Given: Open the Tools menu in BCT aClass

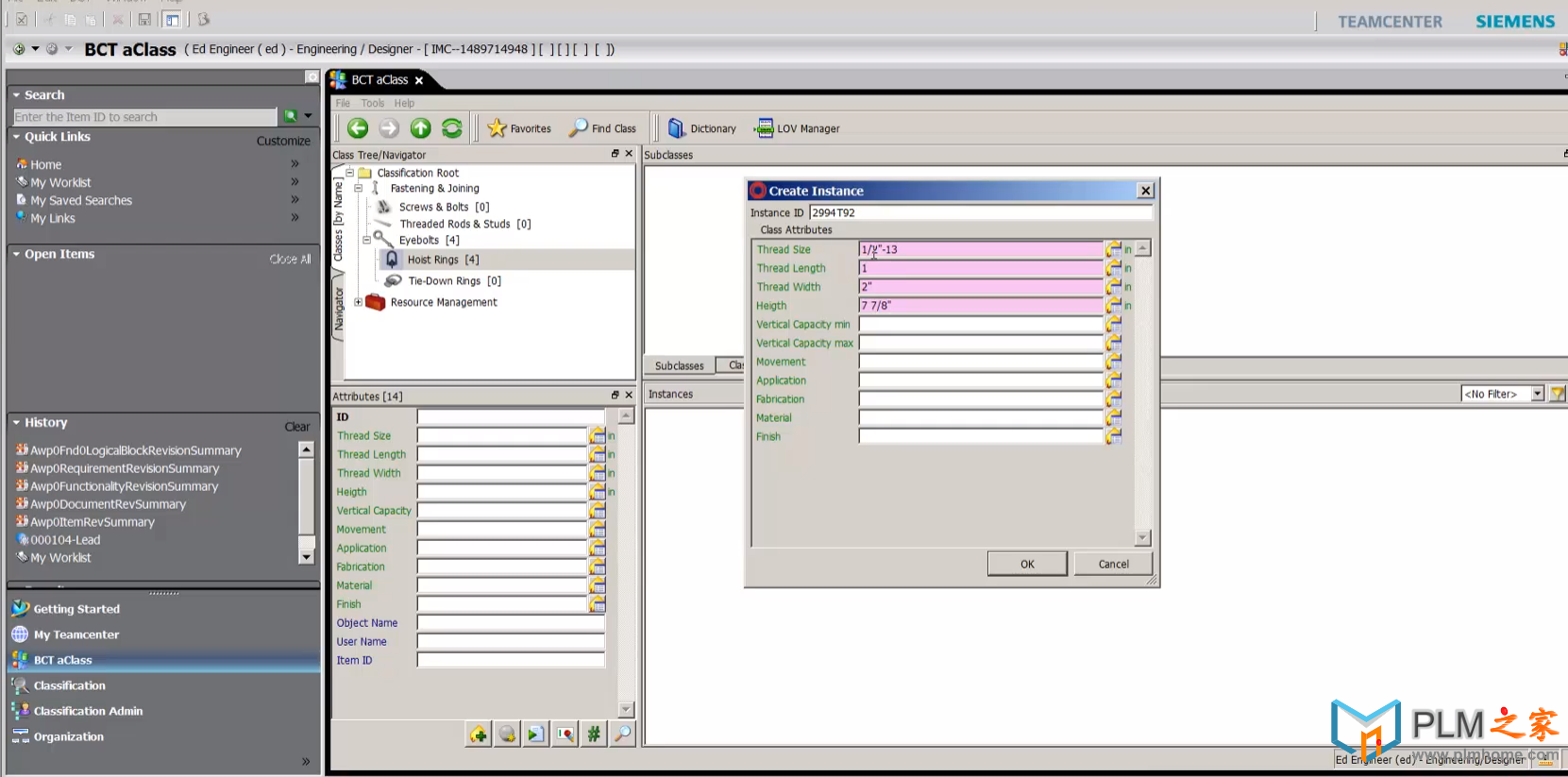Looking at the screenshot, I should 373,103.
